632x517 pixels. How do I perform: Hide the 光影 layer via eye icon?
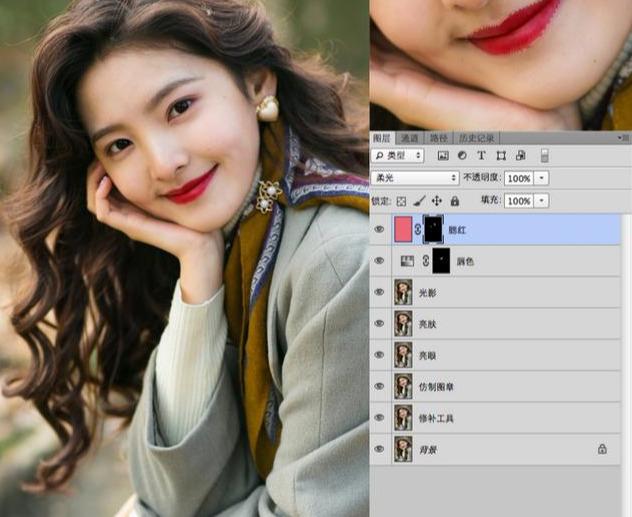tap(379, 292)
